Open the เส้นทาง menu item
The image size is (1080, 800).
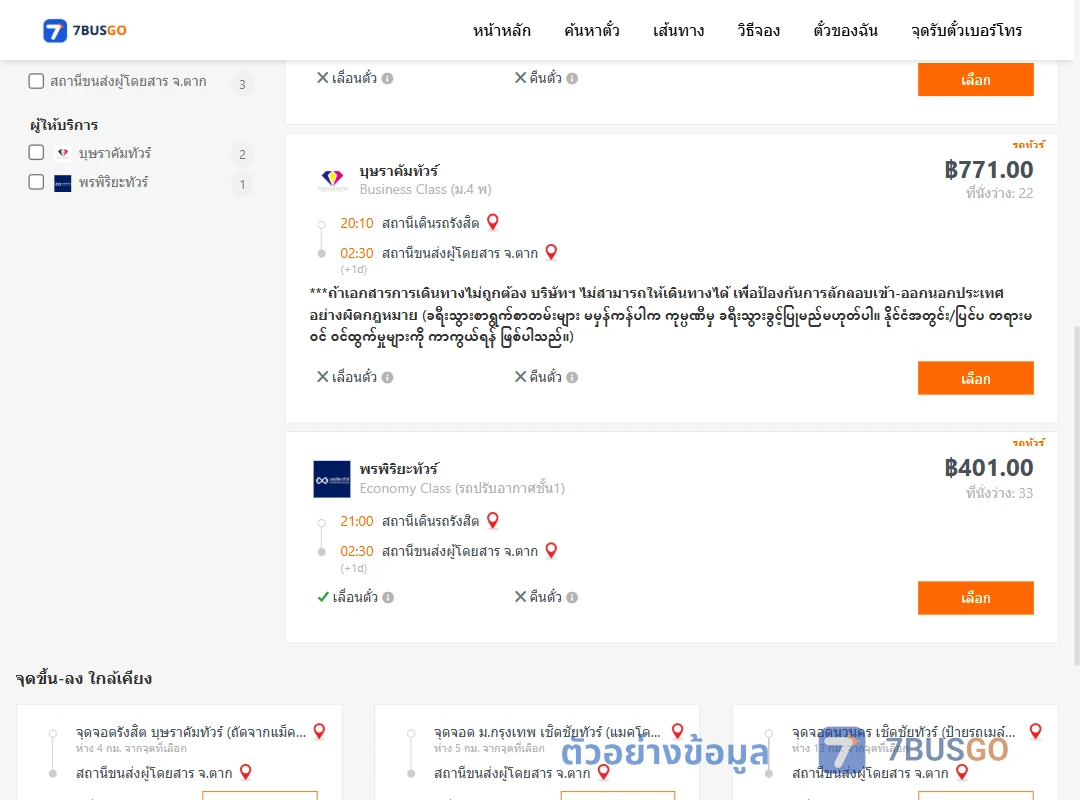click(678, 30)
